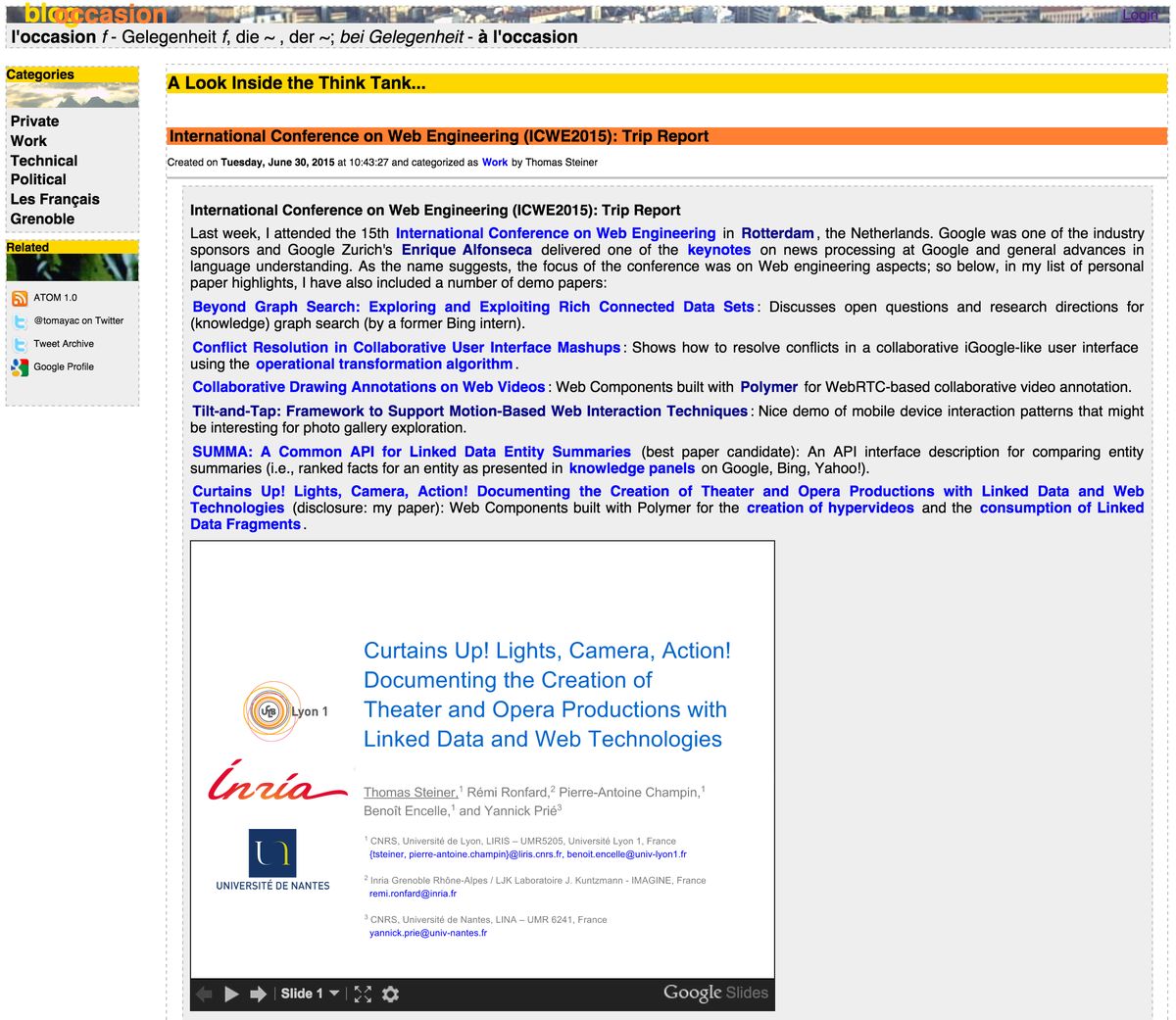
Task: Open the Beyond Graph Search paper link
Action: tap(473, 307)
